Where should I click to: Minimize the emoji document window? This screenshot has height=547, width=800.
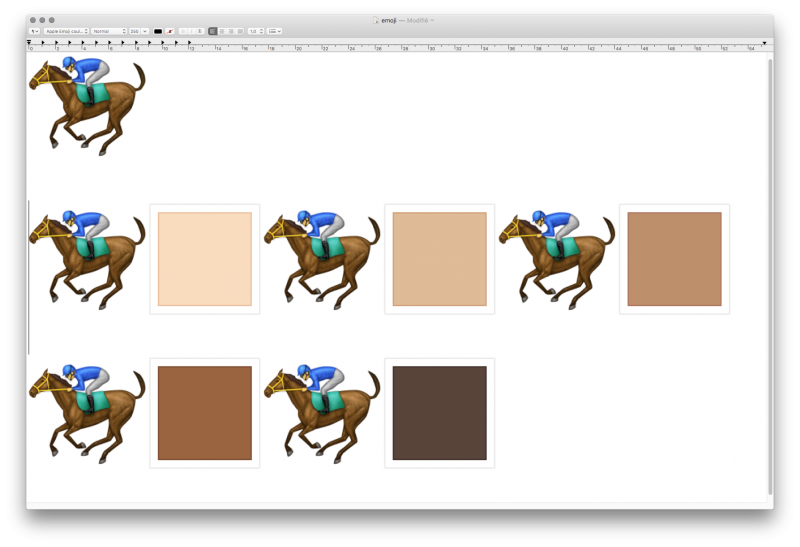42,20
